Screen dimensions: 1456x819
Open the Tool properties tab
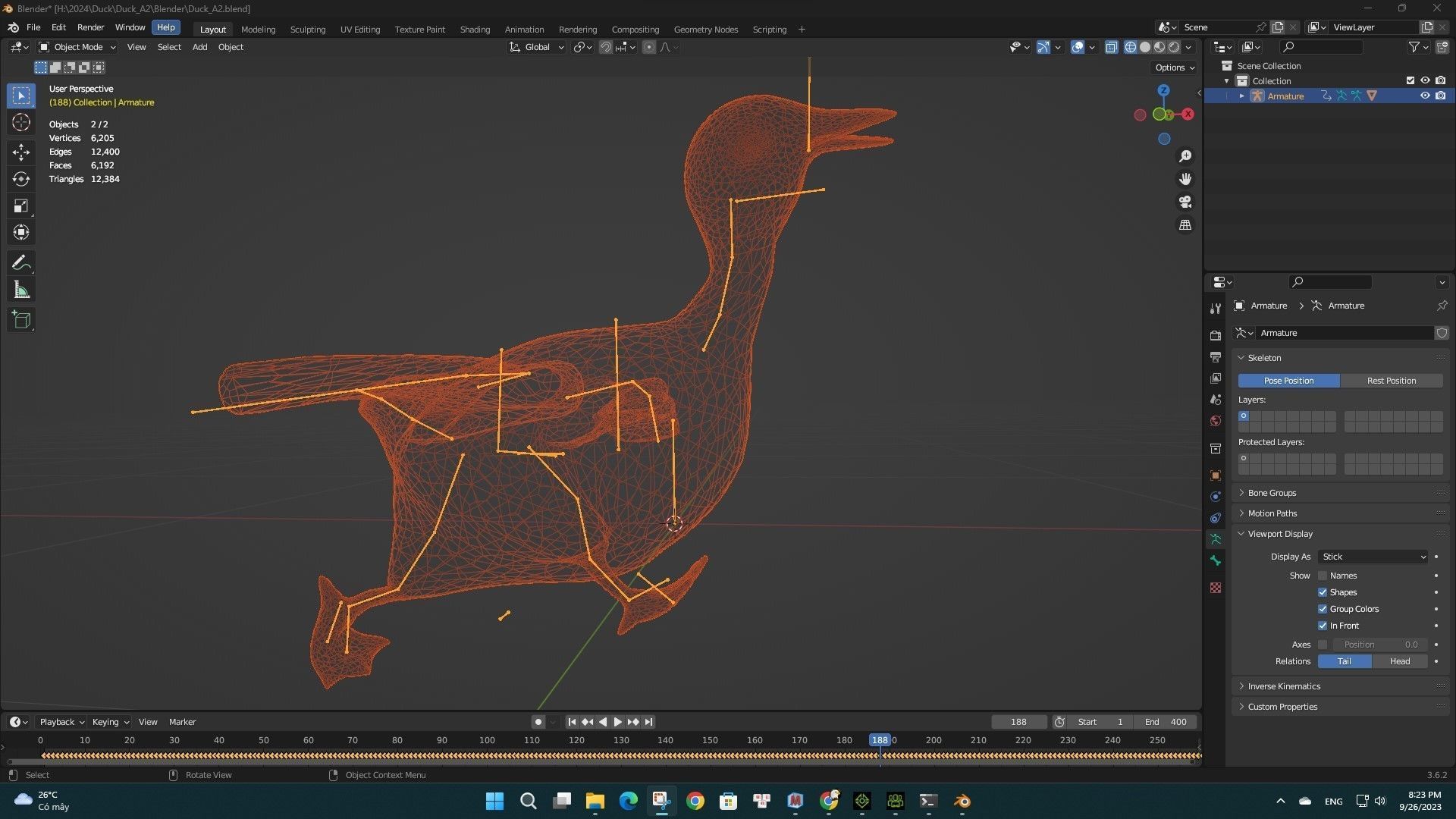[1216, 309]
